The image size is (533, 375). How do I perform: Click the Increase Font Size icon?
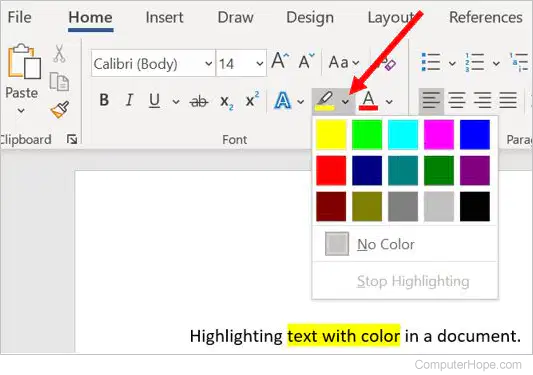pyautogui.click(x=280, y=61)
